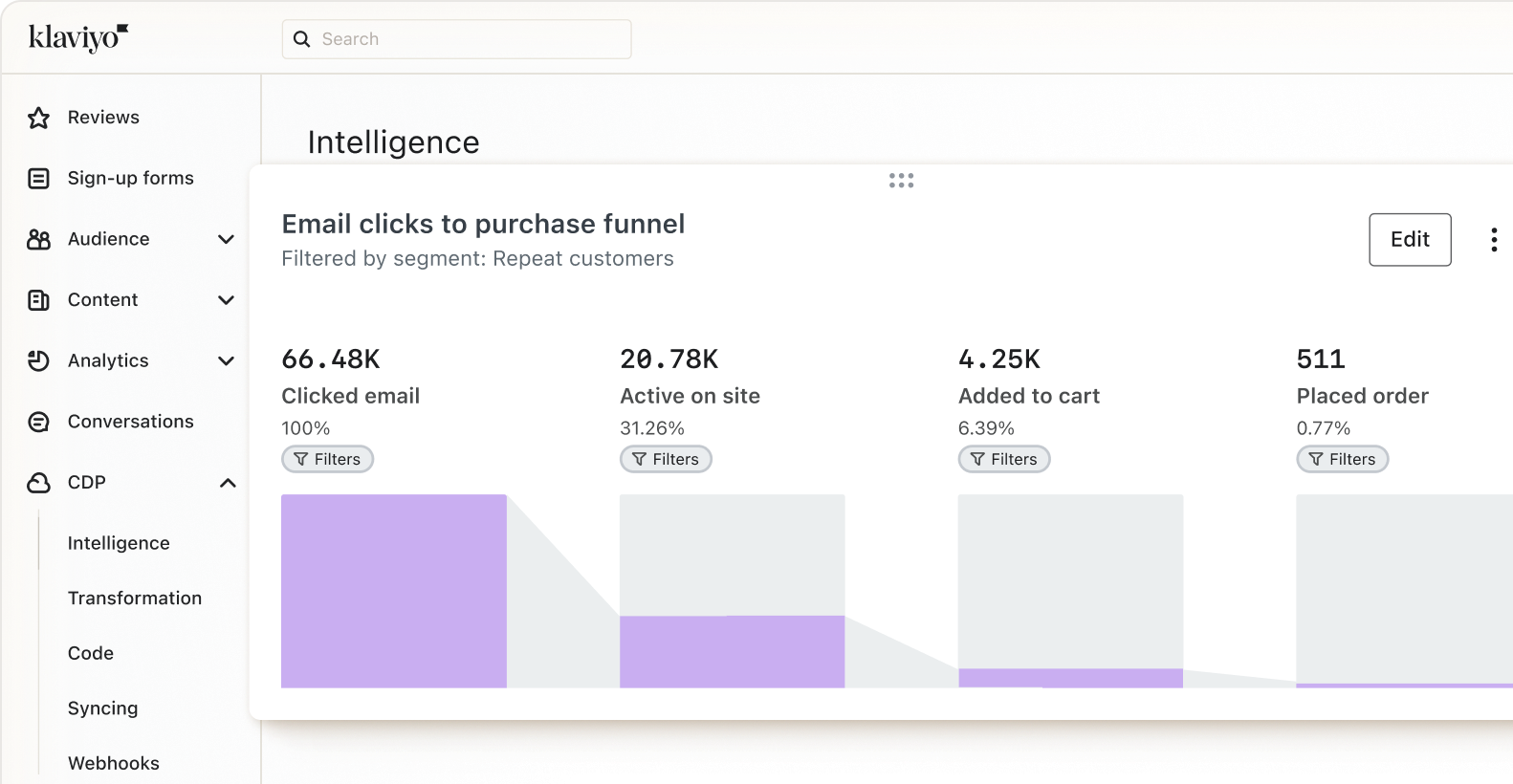This screenshot has height=784, width=1513.
Task: Click the purple Active on site bar
Action: click(x=732, y=651)
